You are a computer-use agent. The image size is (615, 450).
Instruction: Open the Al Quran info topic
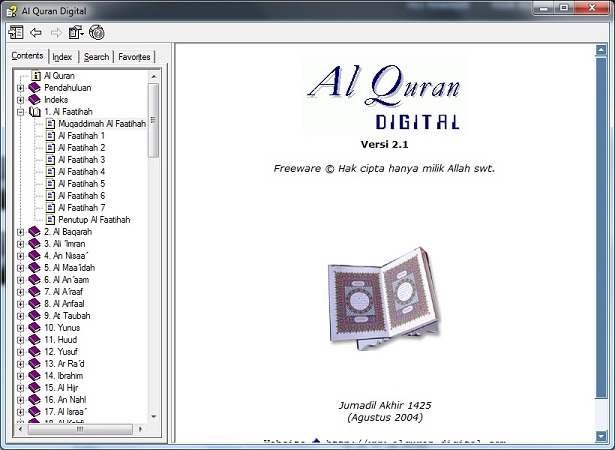(59, 76)
